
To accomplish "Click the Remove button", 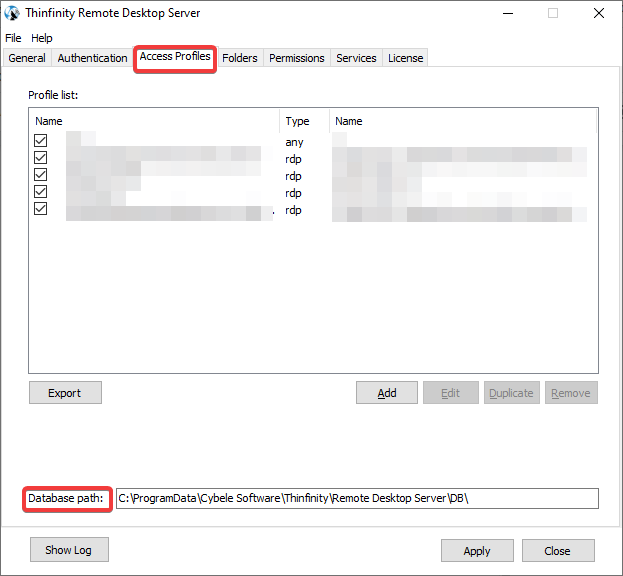I will click(571, 393).
